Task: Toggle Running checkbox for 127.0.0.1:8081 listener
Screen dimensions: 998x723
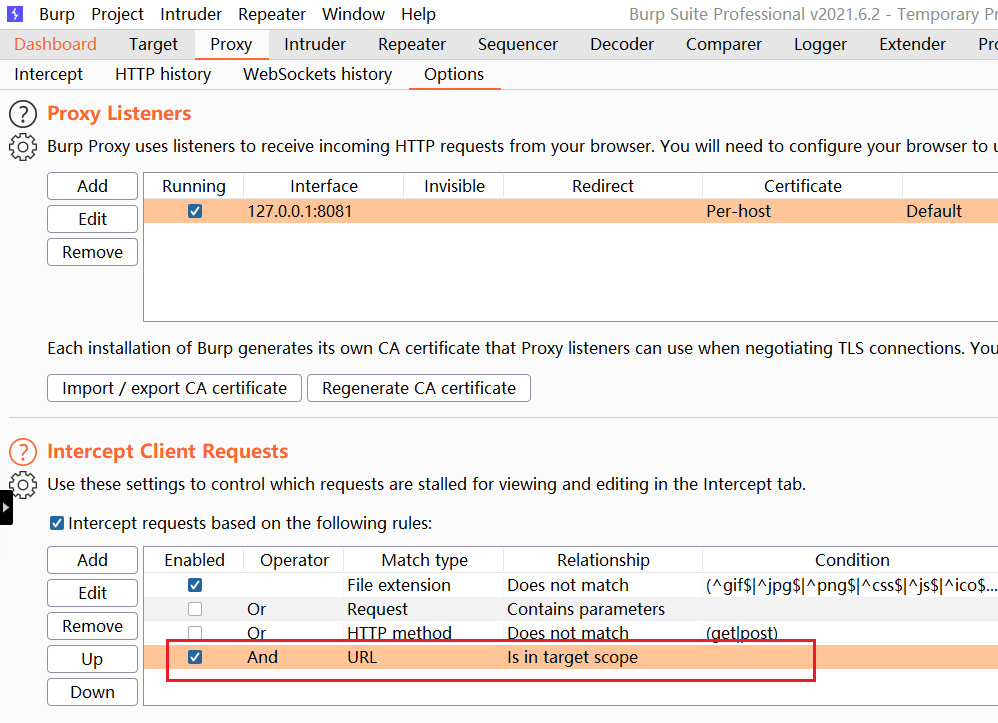Action: click(195, 211)
